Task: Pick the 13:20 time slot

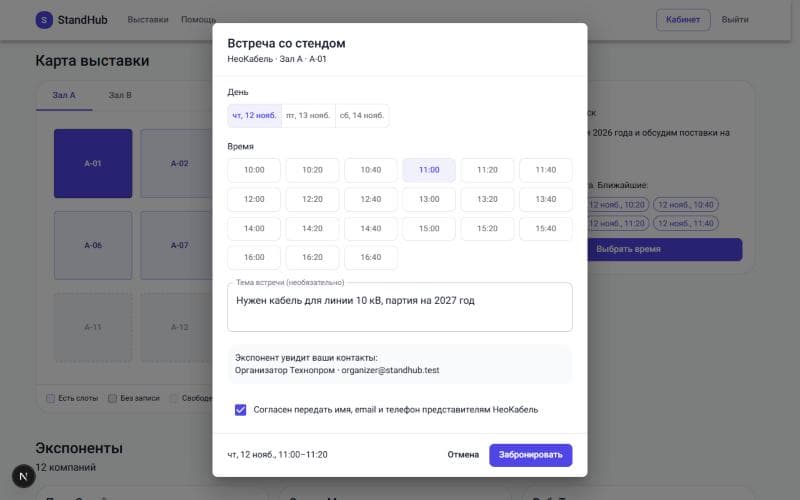Action: (x=487, y=199)
